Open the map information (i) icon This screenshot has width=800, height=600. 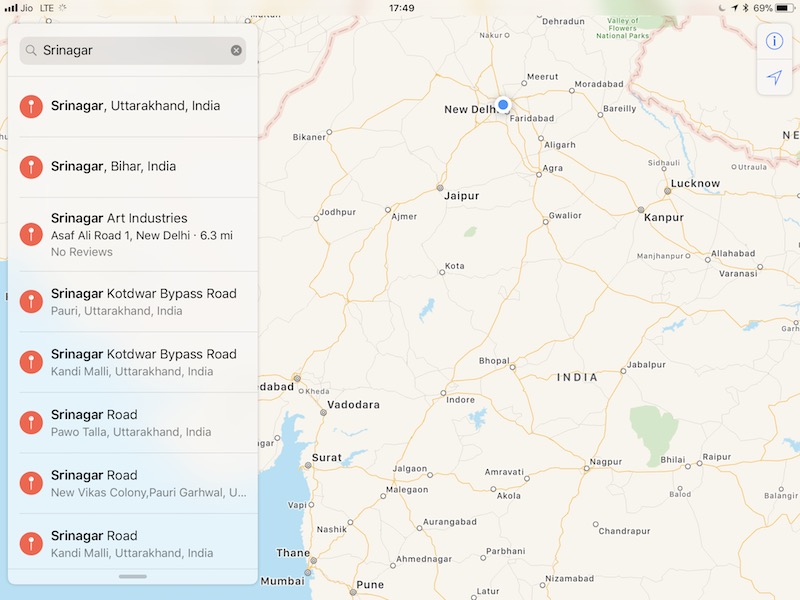pyautogui.click(x=773, y=41)
